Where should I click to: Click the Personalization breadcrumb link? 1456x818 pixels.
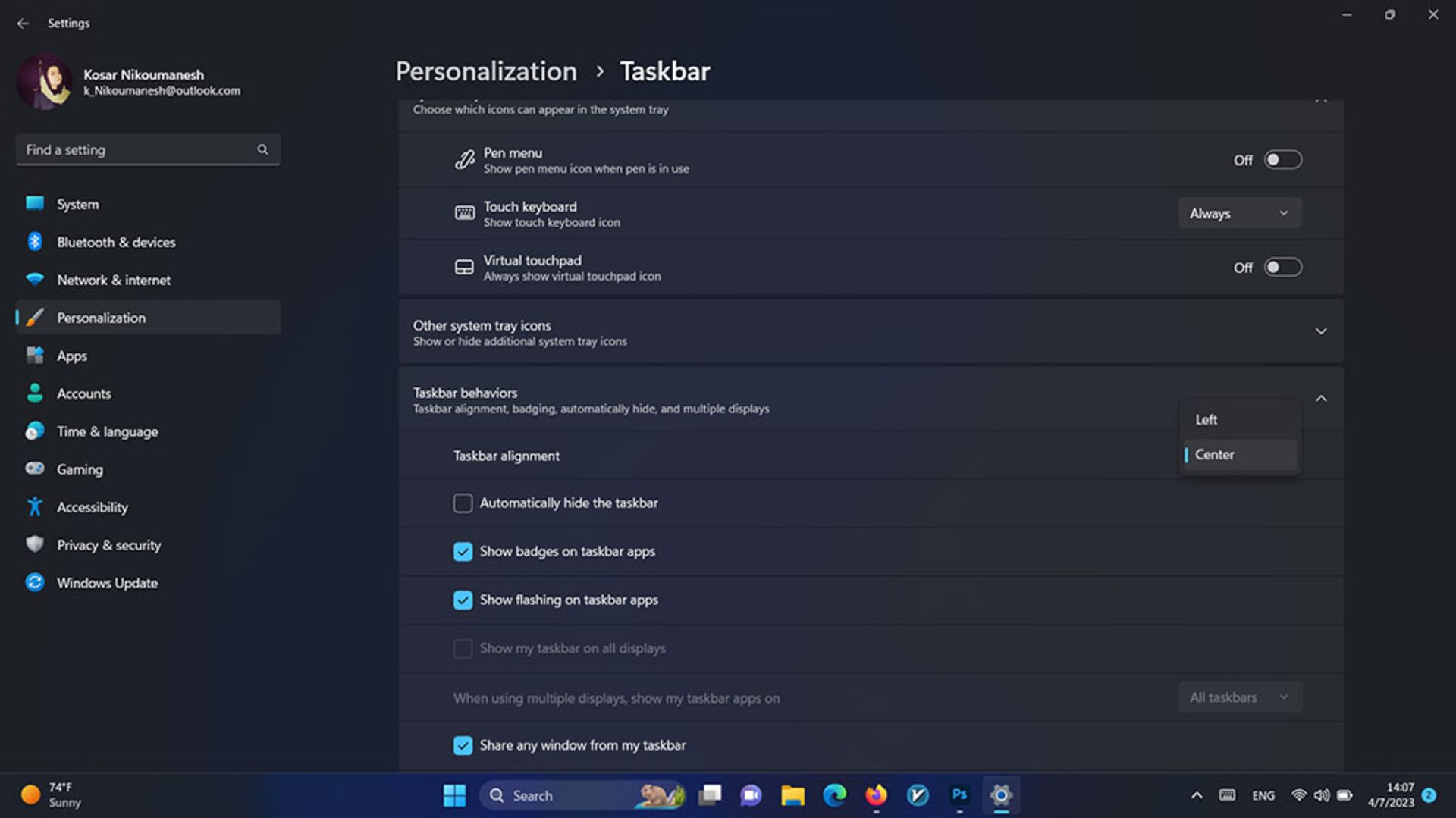486,71
